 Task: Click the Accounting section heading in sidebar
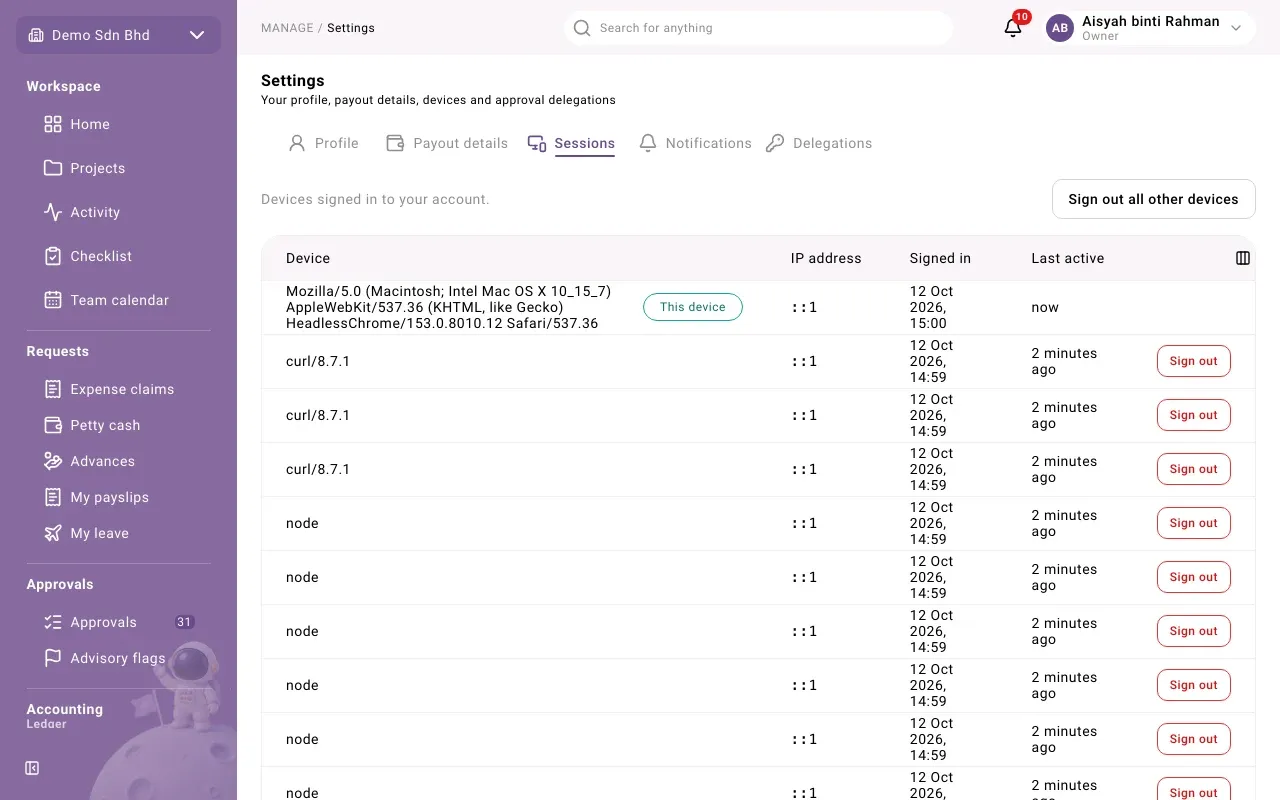coord(65,709)
